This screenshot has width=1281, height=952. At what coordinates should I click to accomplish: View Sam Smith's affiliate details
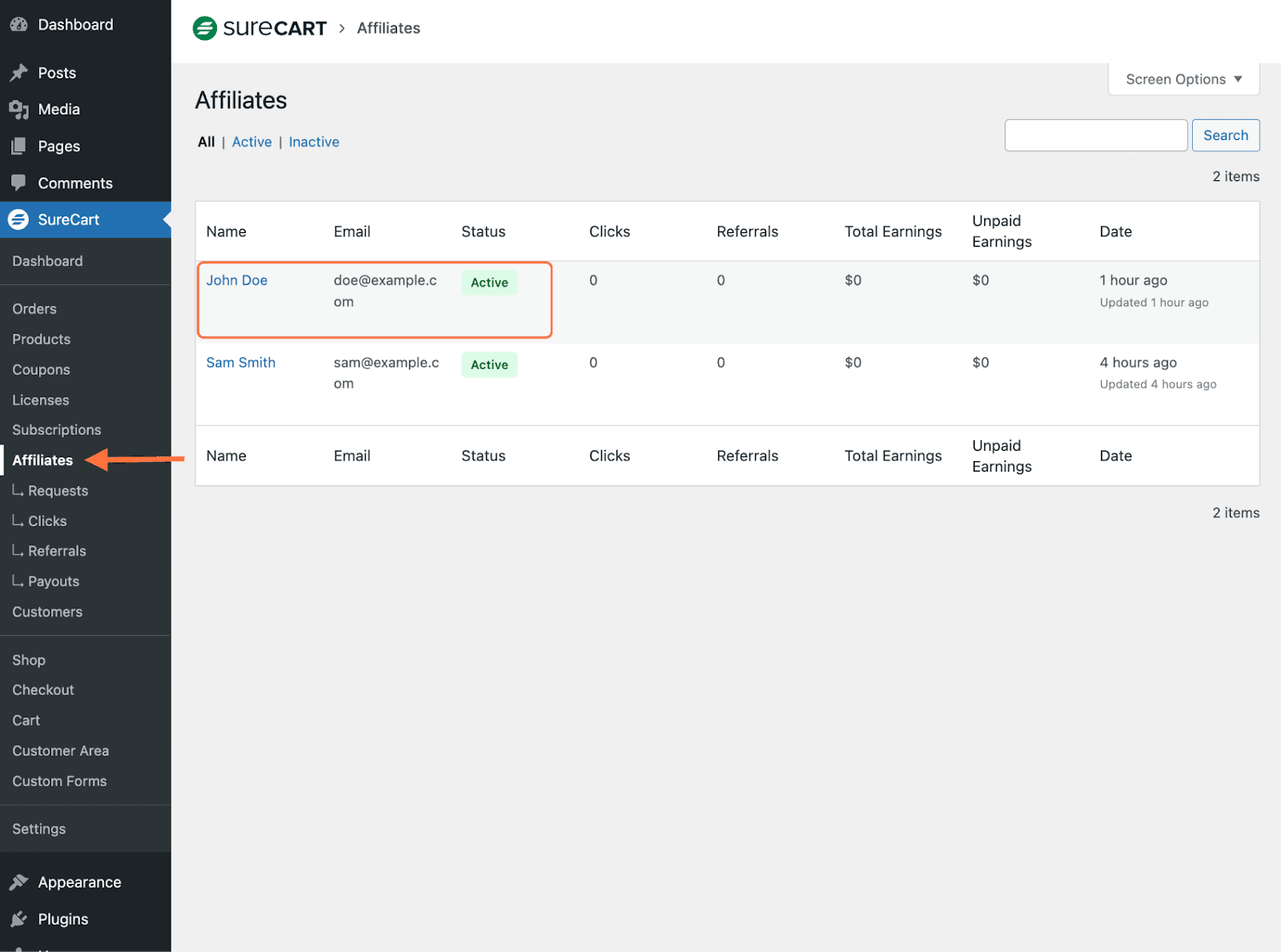(240, 362)
